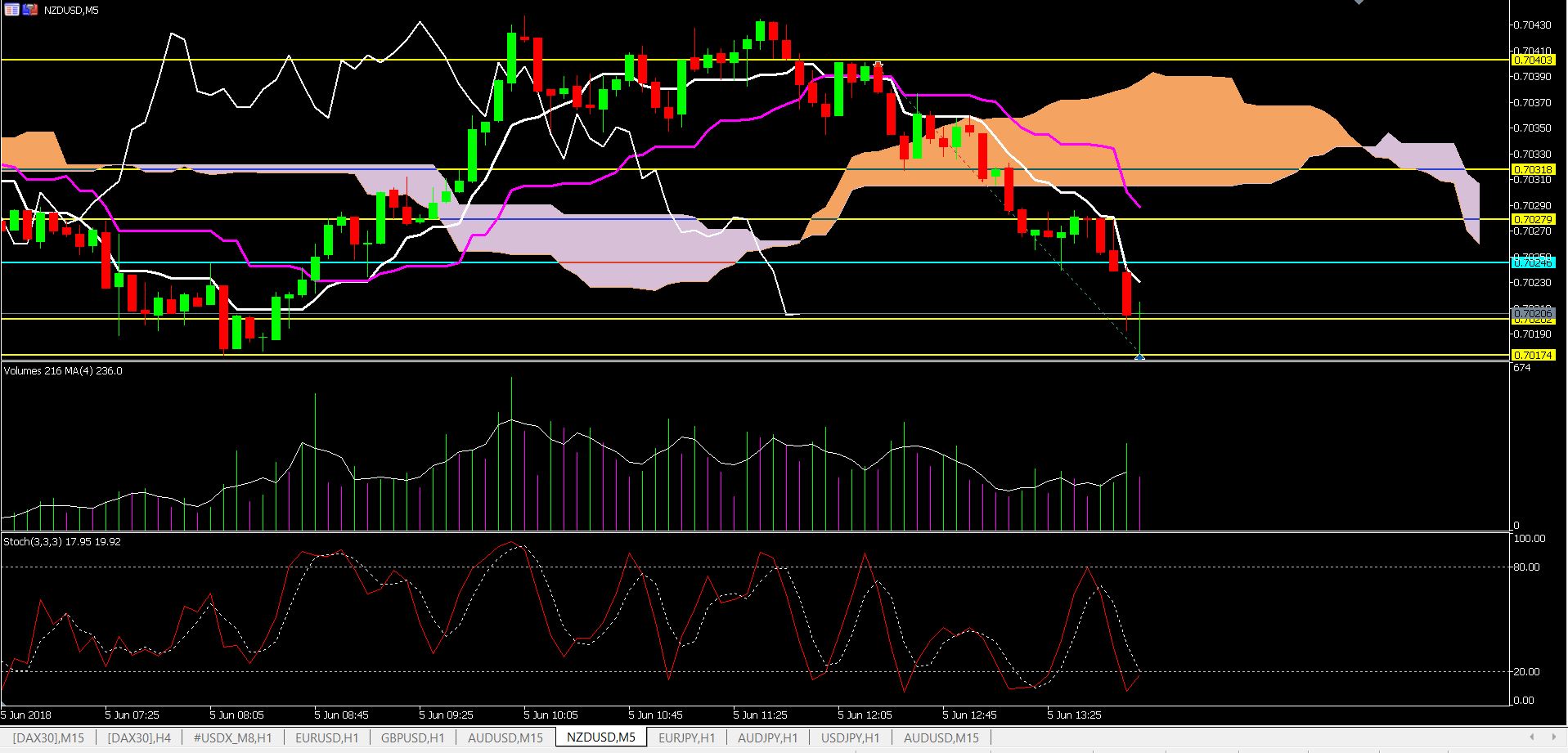Click the 80.00 stochastic level label
The width and height of the screenshot is (1568, 753).
pyautogui.click(x=1526, y=567)
